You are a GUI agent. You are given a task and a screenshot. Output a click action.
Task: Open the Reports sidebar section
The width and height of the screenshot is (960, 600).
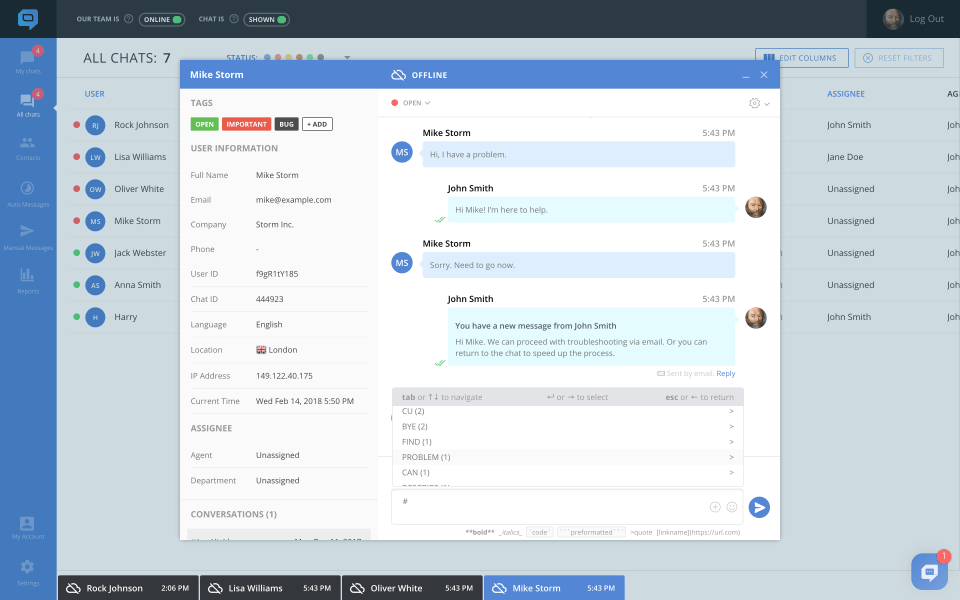pos(28,281)
